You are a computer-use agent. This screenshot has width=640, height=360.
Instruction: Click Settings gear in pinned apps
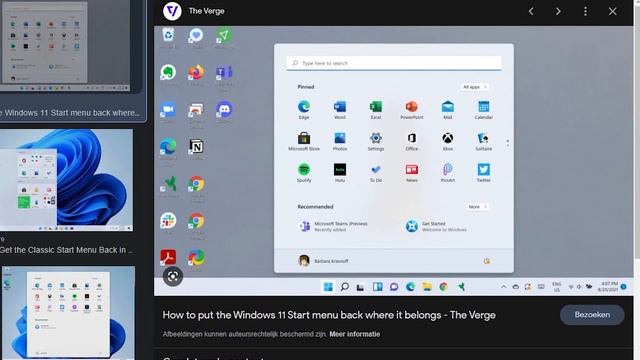(376, 141)
